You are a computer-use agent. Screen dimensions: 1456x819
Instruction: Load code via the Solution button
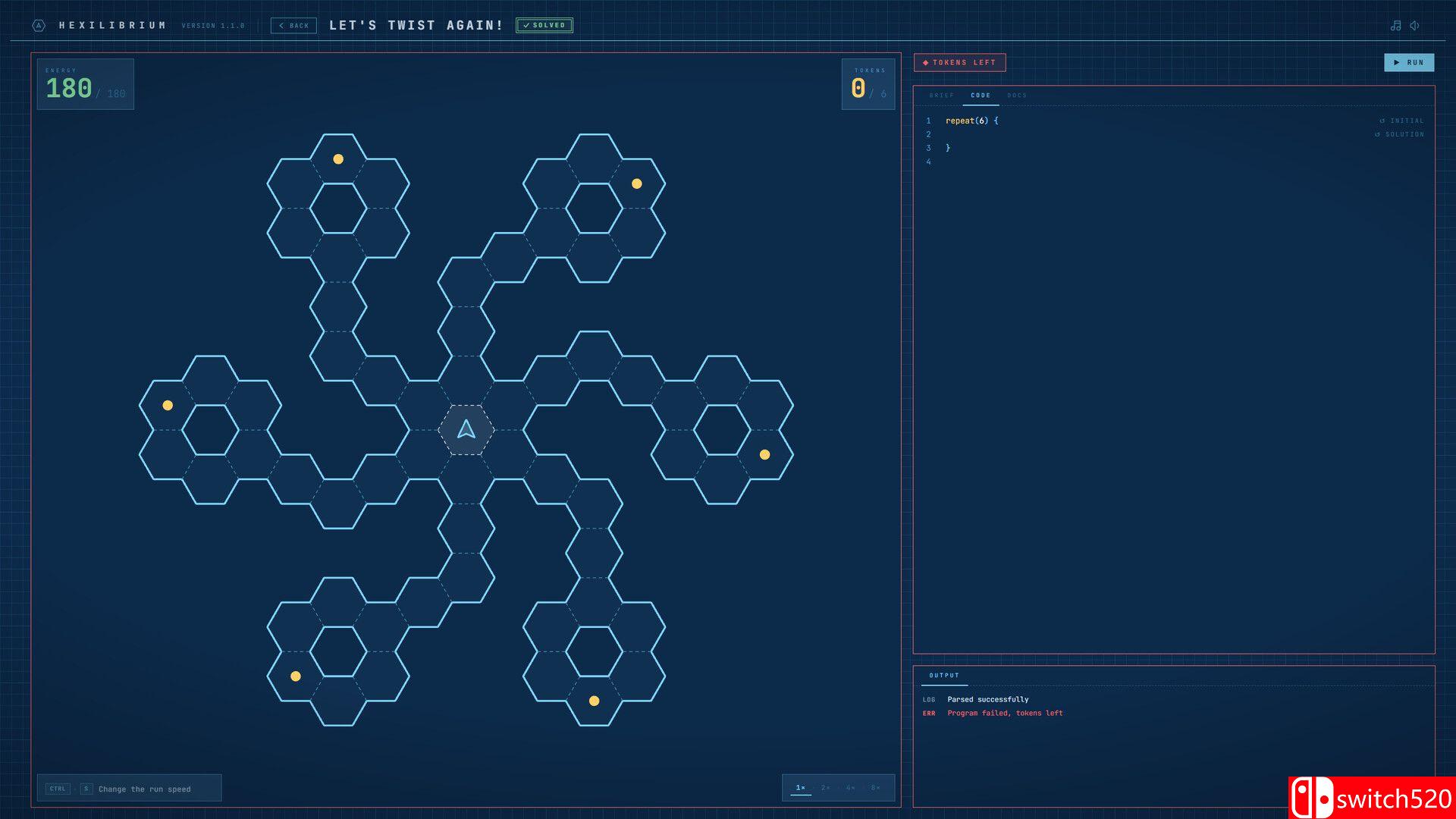coord(1399,135)
